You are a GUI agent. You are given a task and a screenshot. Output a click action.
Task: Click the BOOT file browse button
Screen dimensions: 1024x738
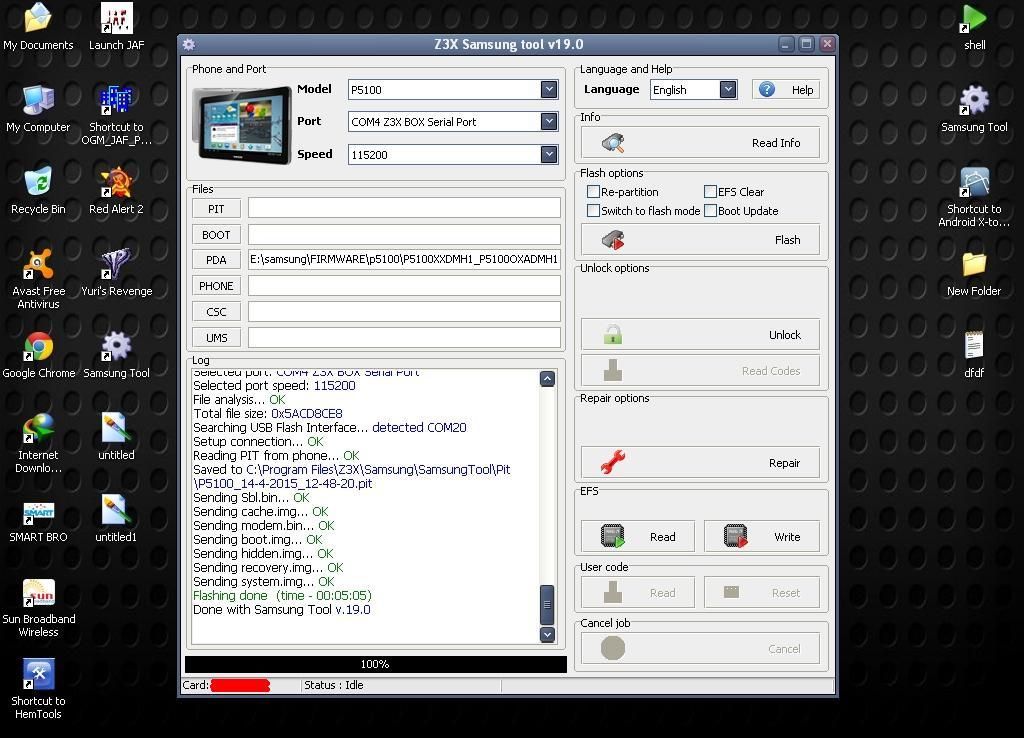pyautogui.click(x=216, y=235)
